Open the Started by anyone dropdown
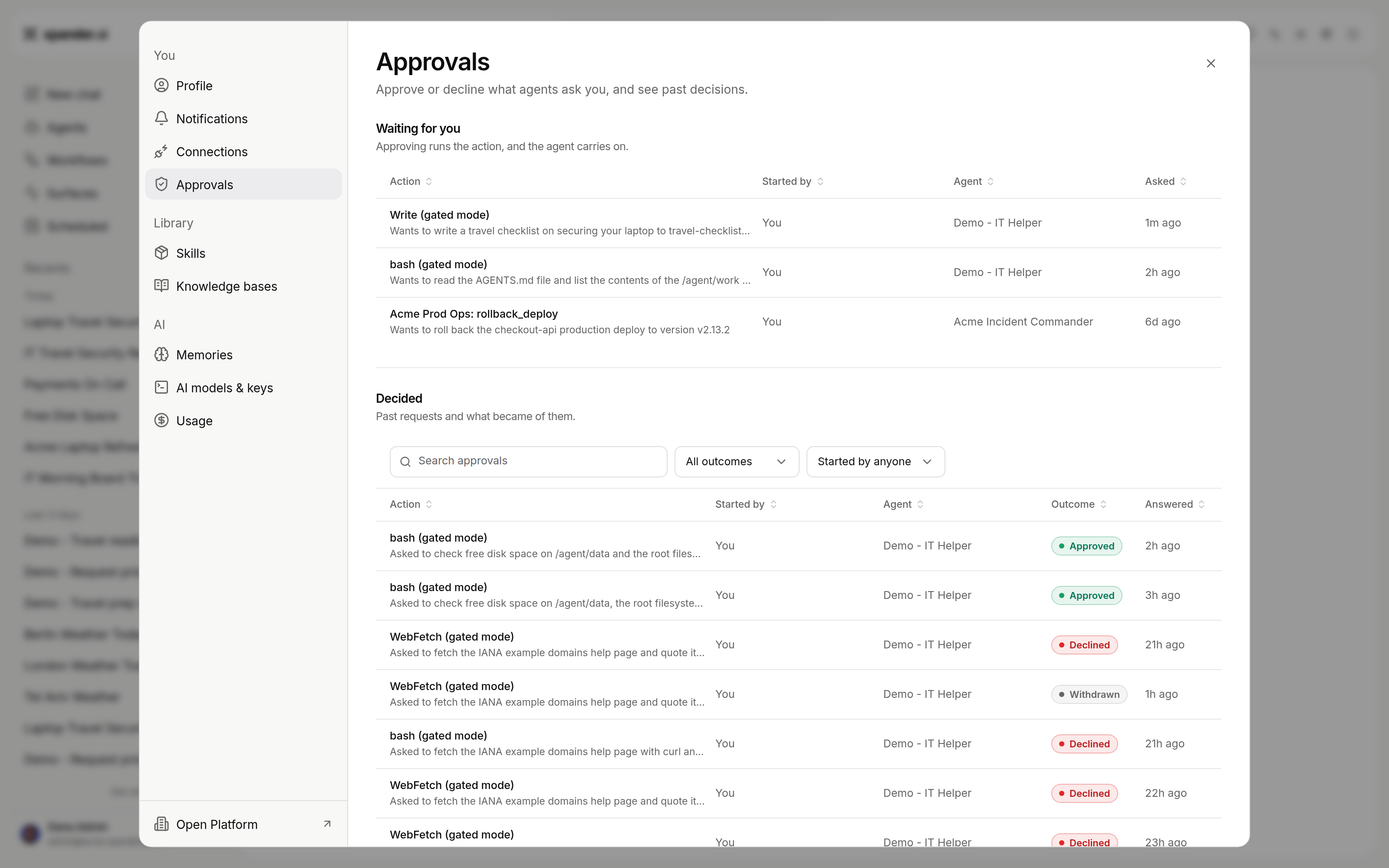1389x868 pixels. pyautogui.click(x=876, y=461)
